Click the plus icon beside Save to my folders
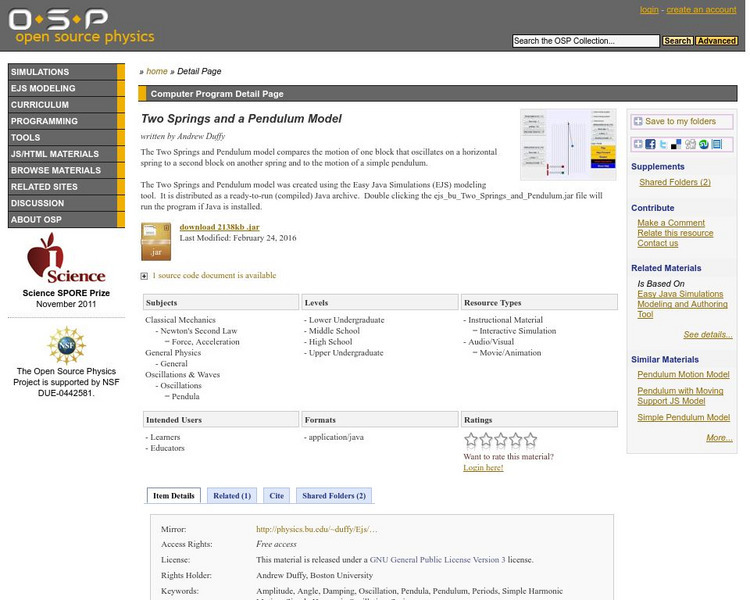The width and height of the screenshot is (750, 600). click(x=638, y=122)
